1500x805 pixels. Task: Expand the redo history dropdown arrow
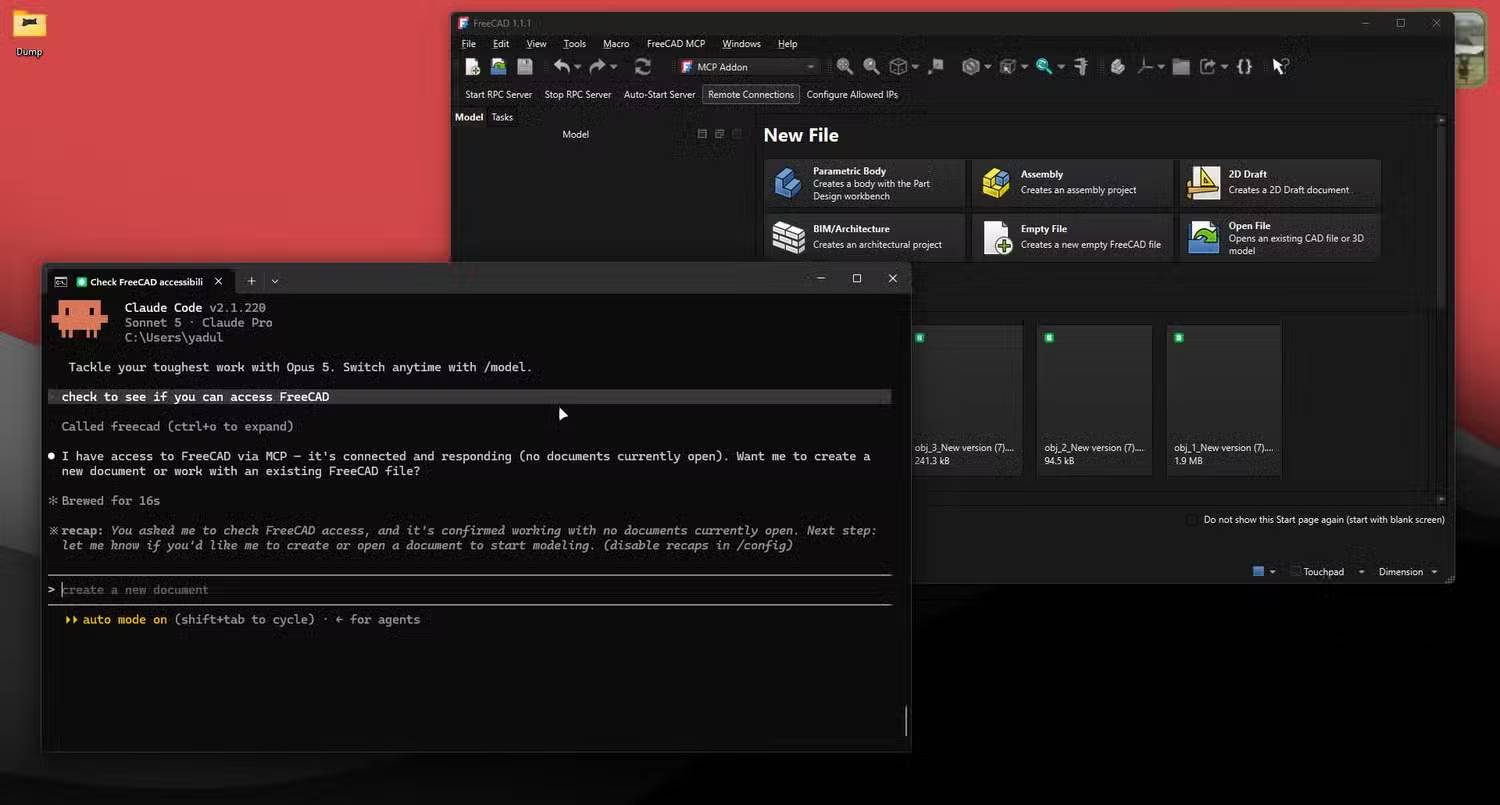click(x=613, y=67)
